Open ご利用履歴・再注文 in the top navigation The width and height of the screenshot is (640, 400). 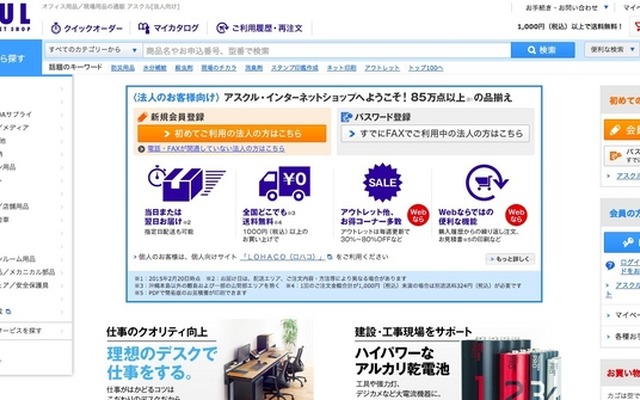click(259, 28)
